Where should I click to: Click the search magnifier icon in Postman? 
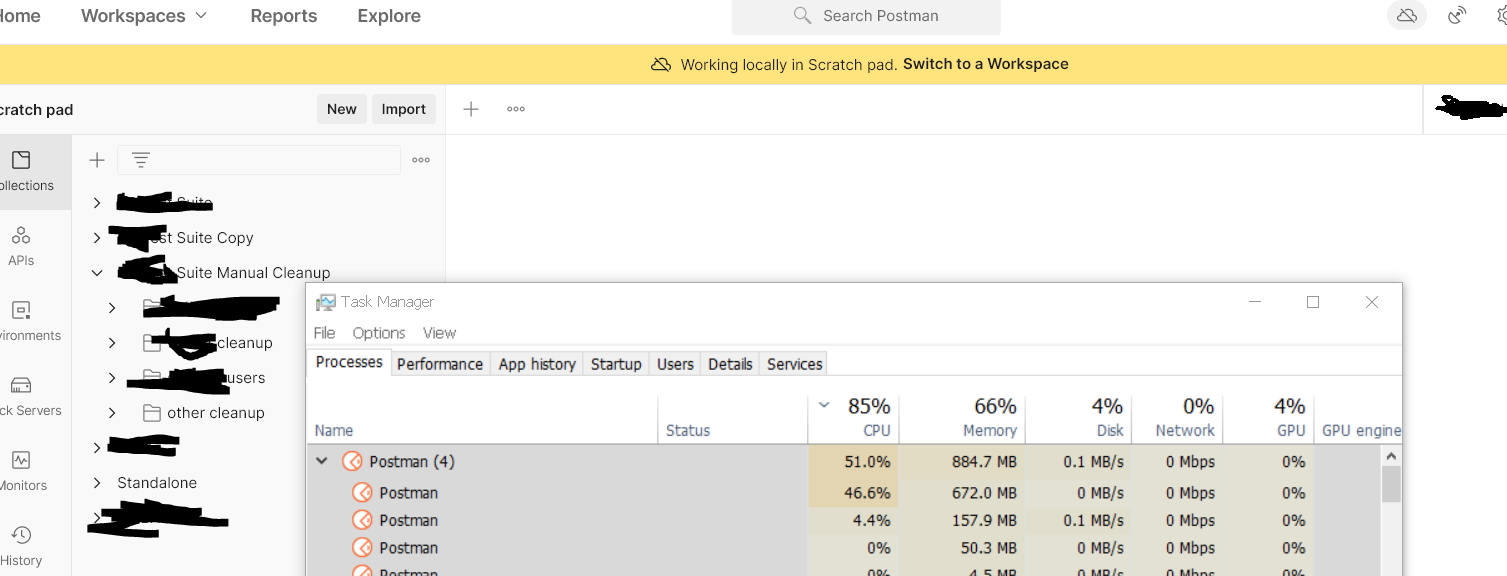pos(802,15)
